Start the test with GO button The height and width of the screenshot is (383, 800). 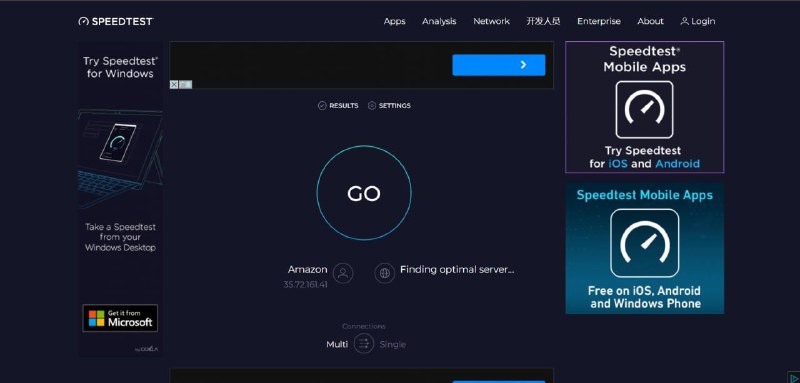pyautogui.click(x=364, y=193)
